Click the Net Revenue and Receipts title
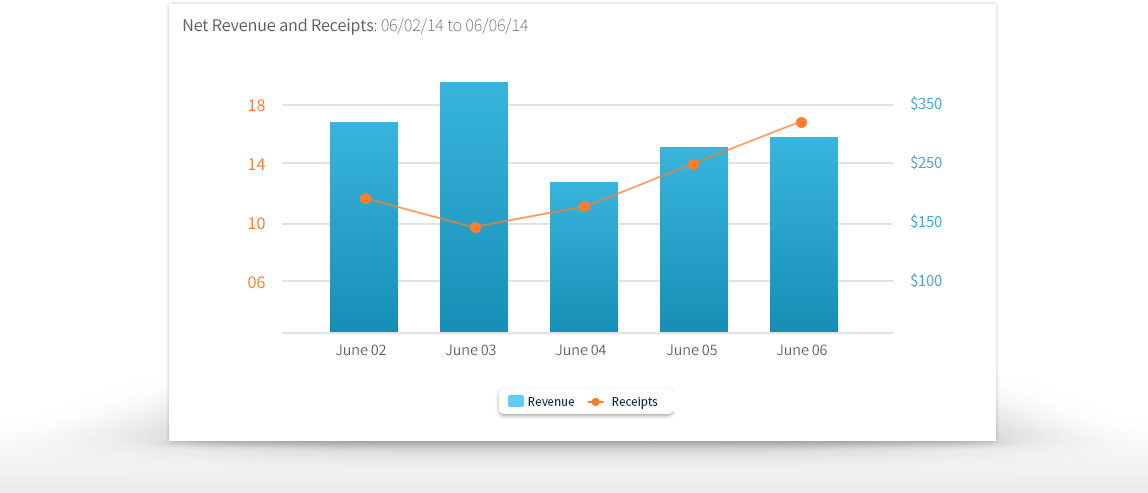This screenshot has width=1148, height=493. coord(277,26)
